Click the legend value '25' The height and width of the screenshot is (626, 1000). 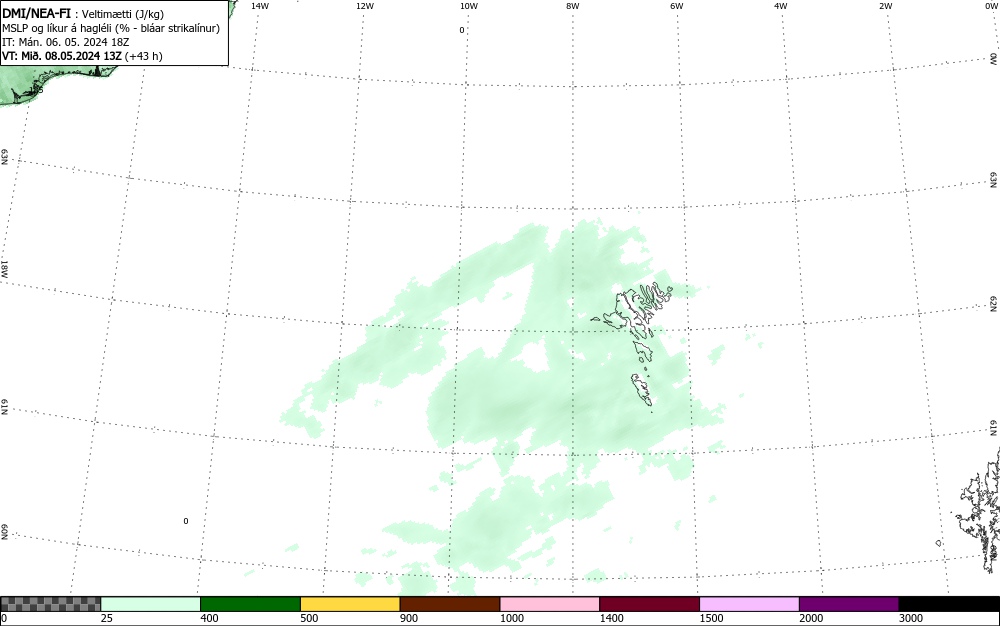coord(107,618)
